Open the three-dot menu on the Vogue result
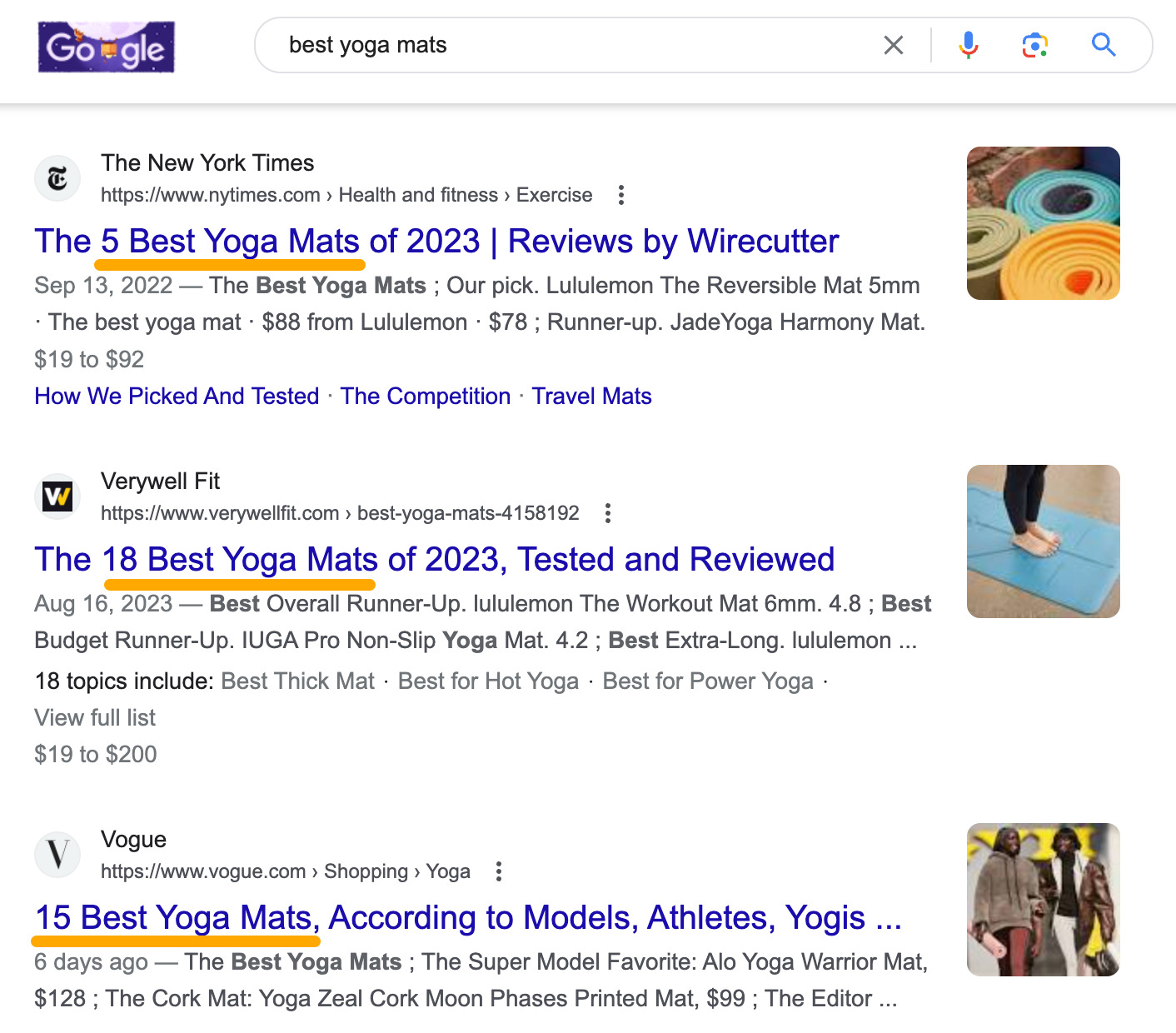This screenshot has width=1176, height=1033. click(498, 871)
